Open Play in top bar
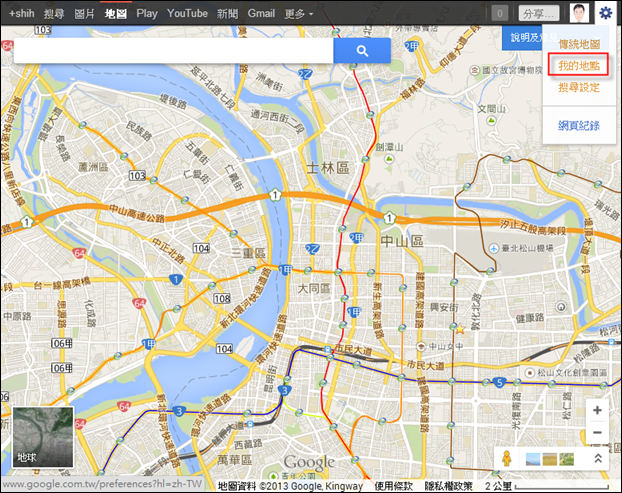 point(147,13)
